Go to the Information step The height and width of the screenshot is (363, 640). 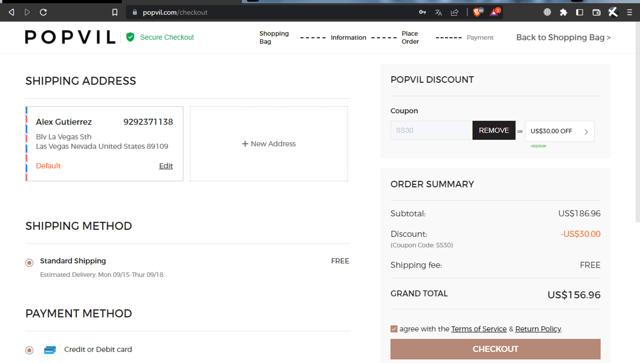pyautogui.click(x=348, y=37)
